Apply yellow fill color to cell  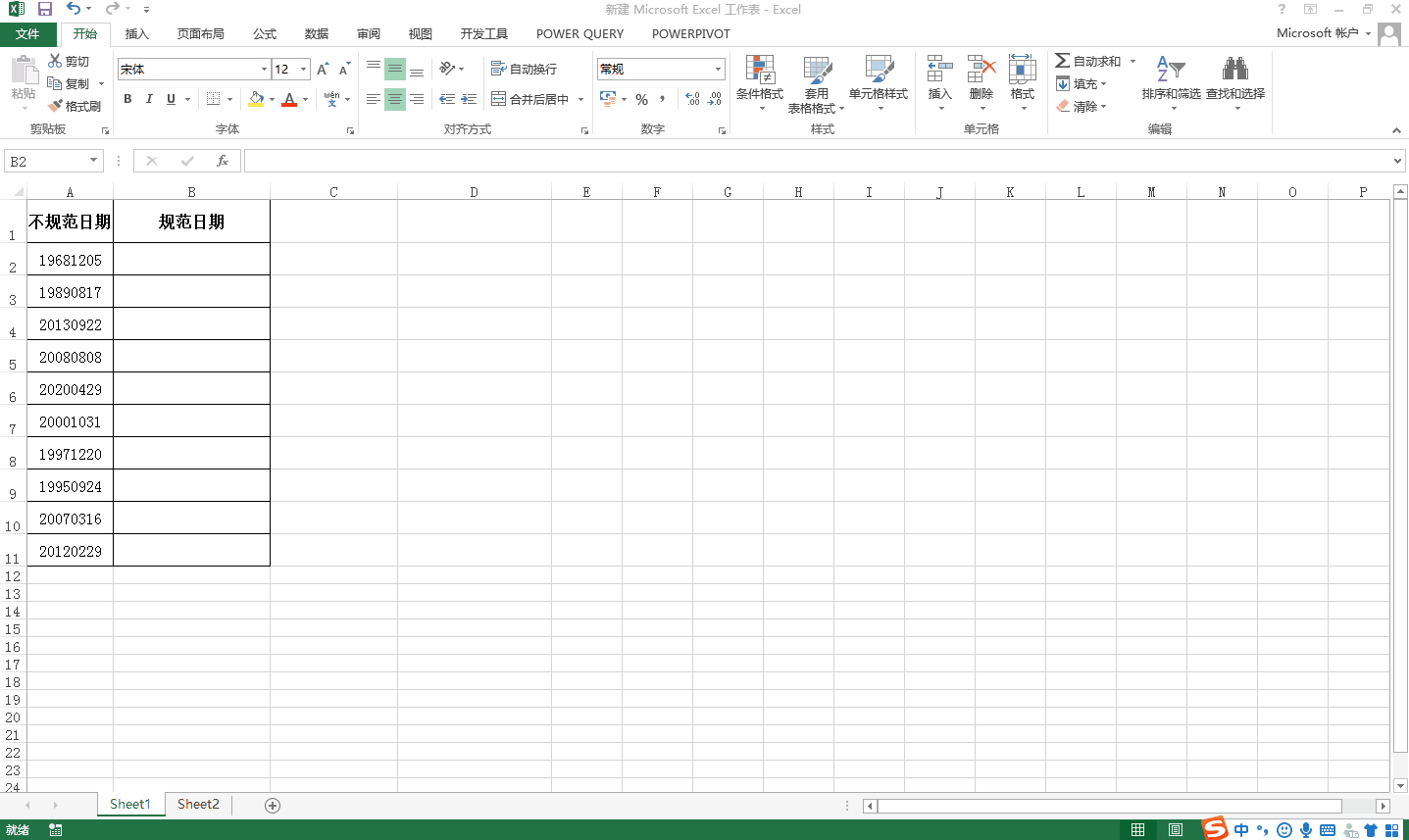click(x=256, y=99)
